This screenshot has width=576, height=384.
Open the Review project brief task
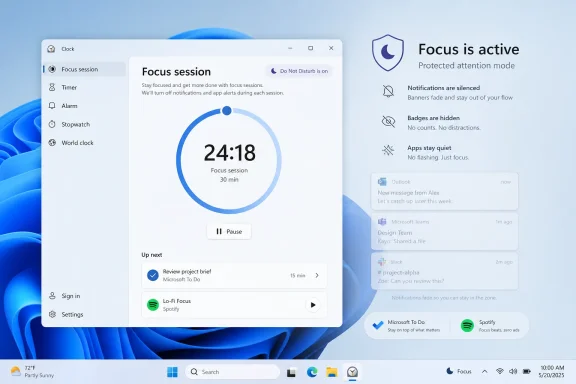pos(234,275)
